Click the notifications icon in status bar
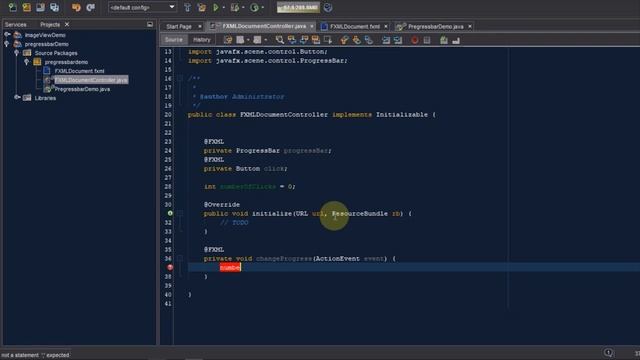 coord(608,353)
